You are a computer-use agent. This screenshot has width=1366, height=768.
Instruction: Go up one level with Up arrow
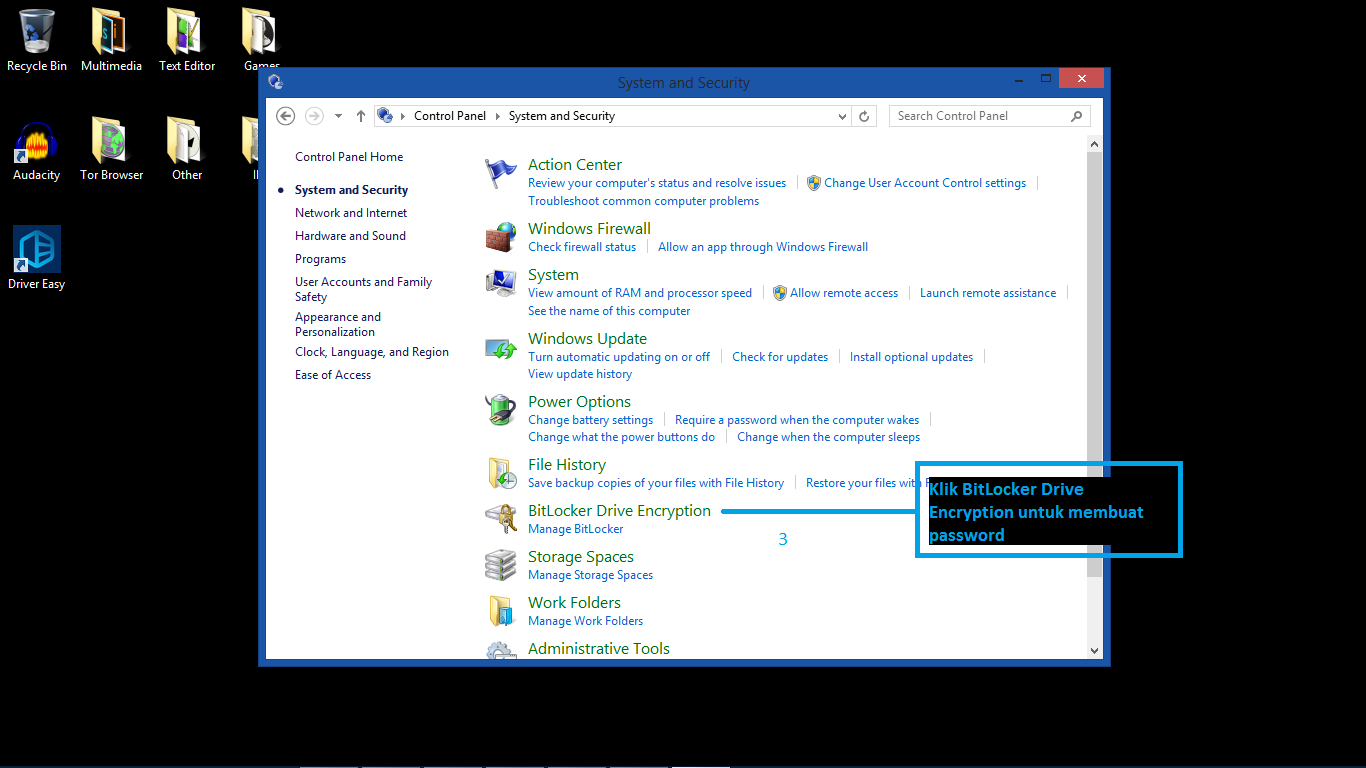(x=361, y=116)
